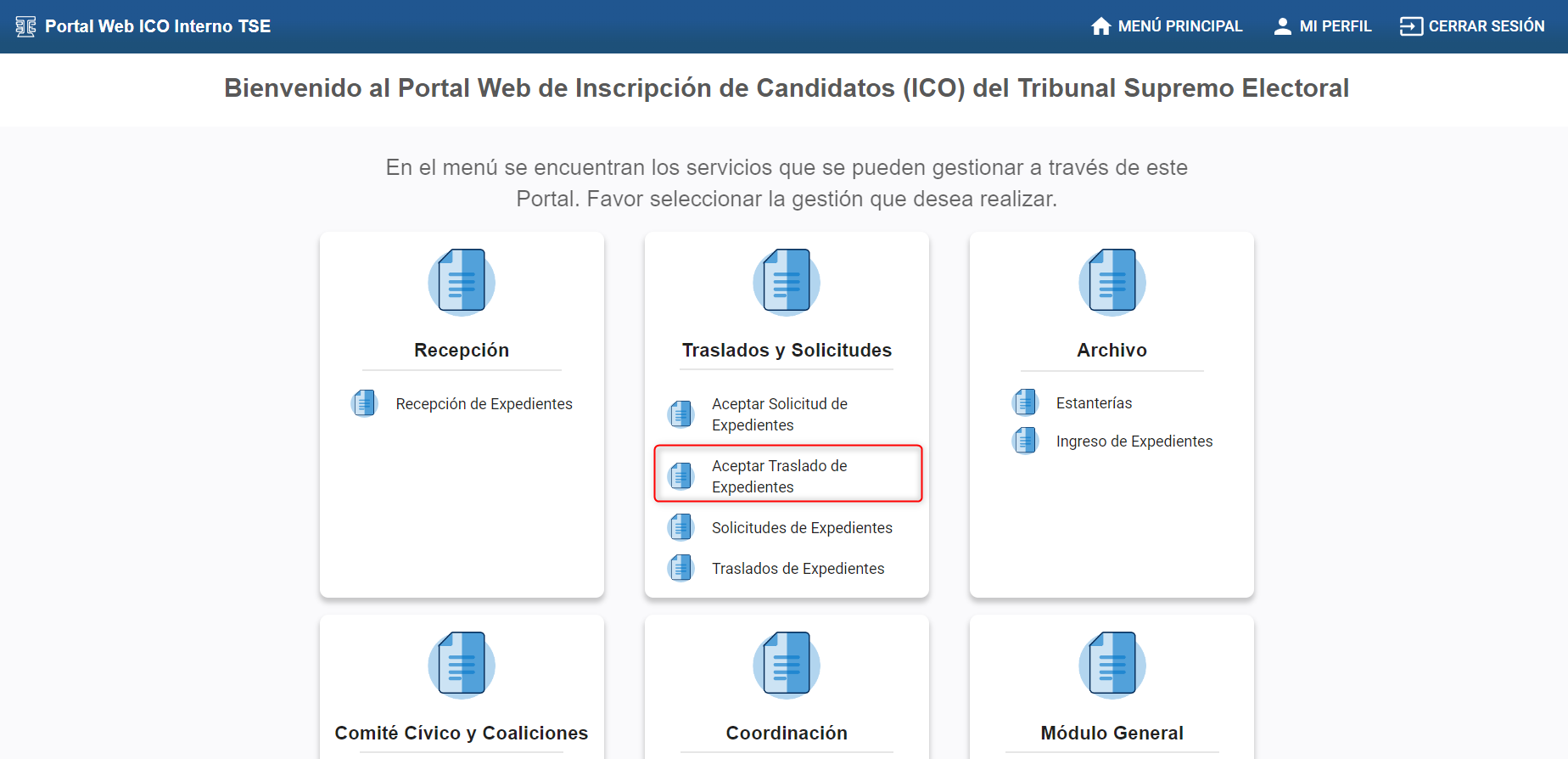The height and width of the screenshot is (759, 1568).
Task: Open Mi Perfil
Action: point(1335,26)
